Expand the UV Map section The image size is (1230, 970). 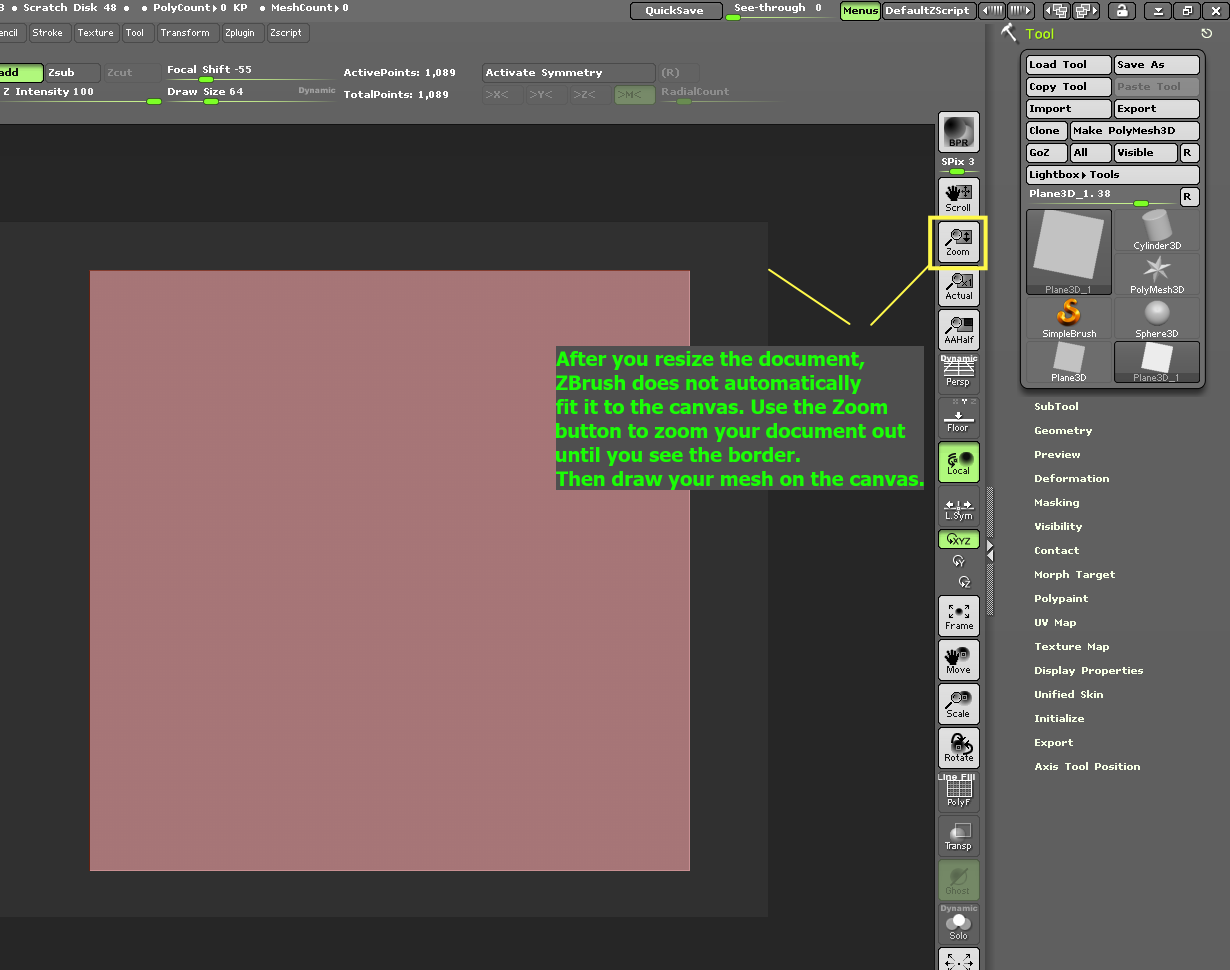[1055, 623]
